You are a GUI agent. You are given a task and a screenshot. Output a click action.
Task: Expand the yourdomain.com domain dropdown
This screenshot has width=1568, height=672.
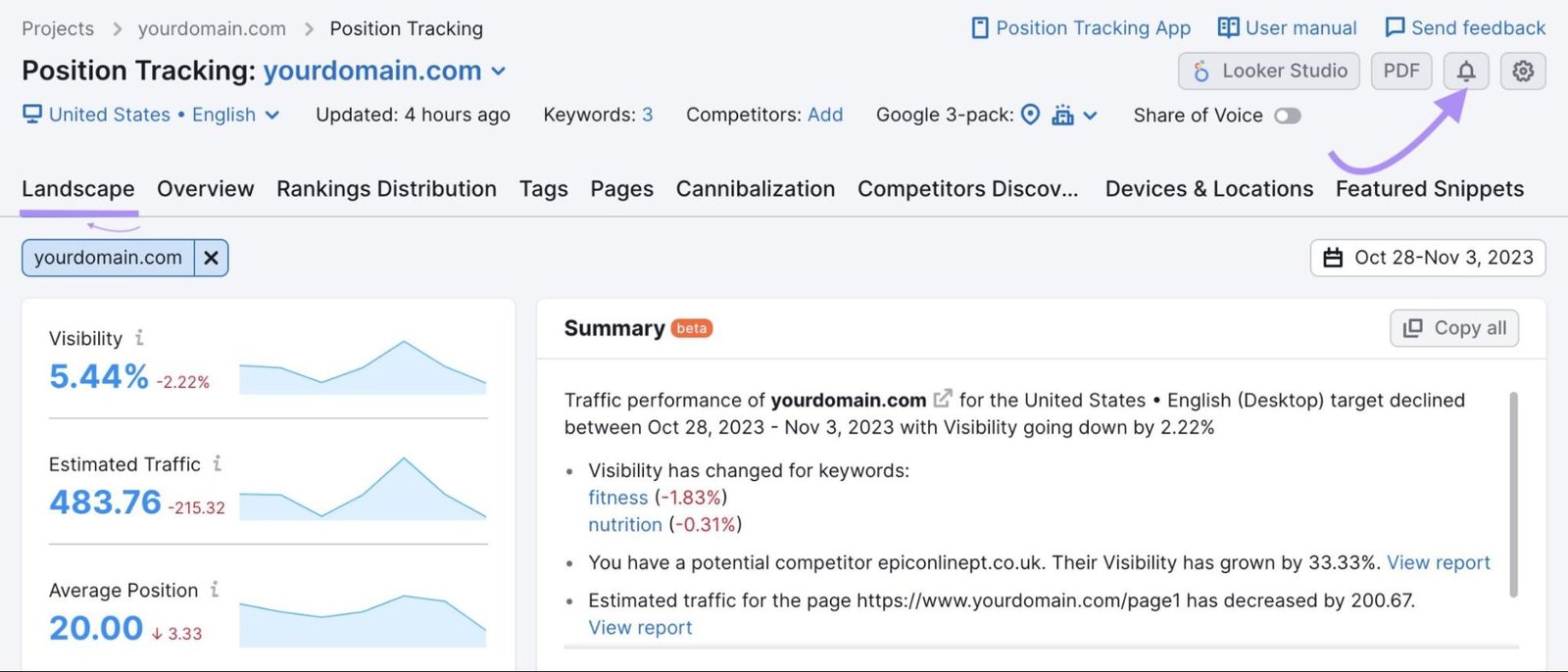[498, 71]
